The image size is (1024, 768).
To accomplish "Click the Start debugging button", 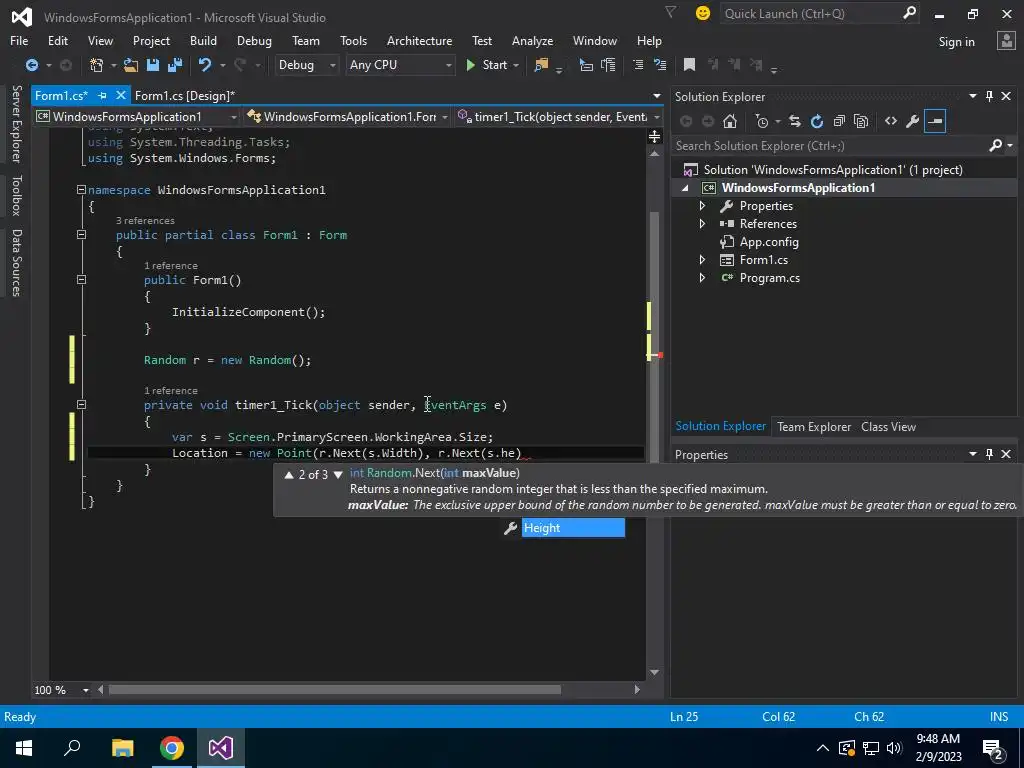I will (x=487, y=65).
